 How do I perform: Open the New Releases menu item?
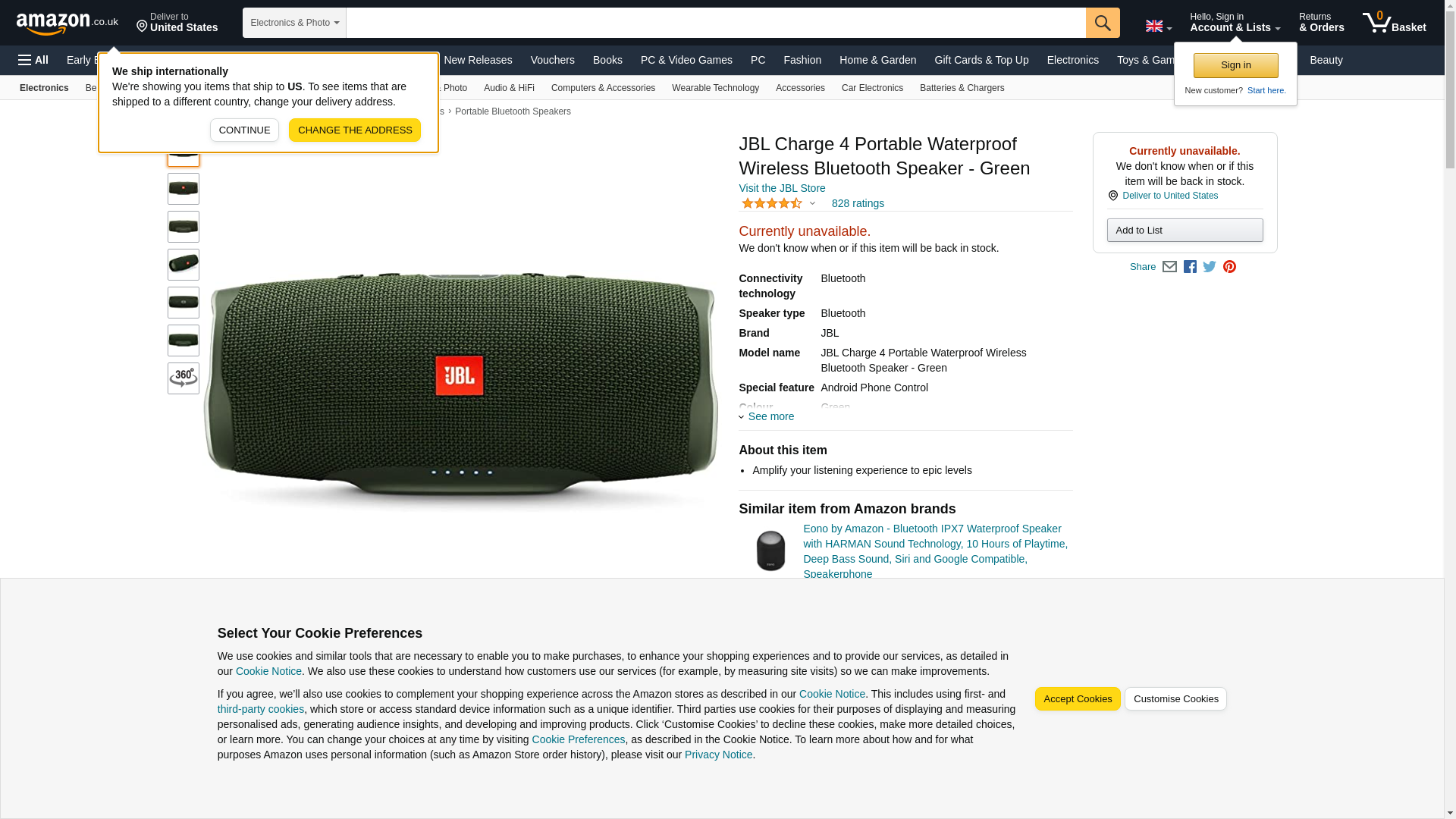(478, 60)
